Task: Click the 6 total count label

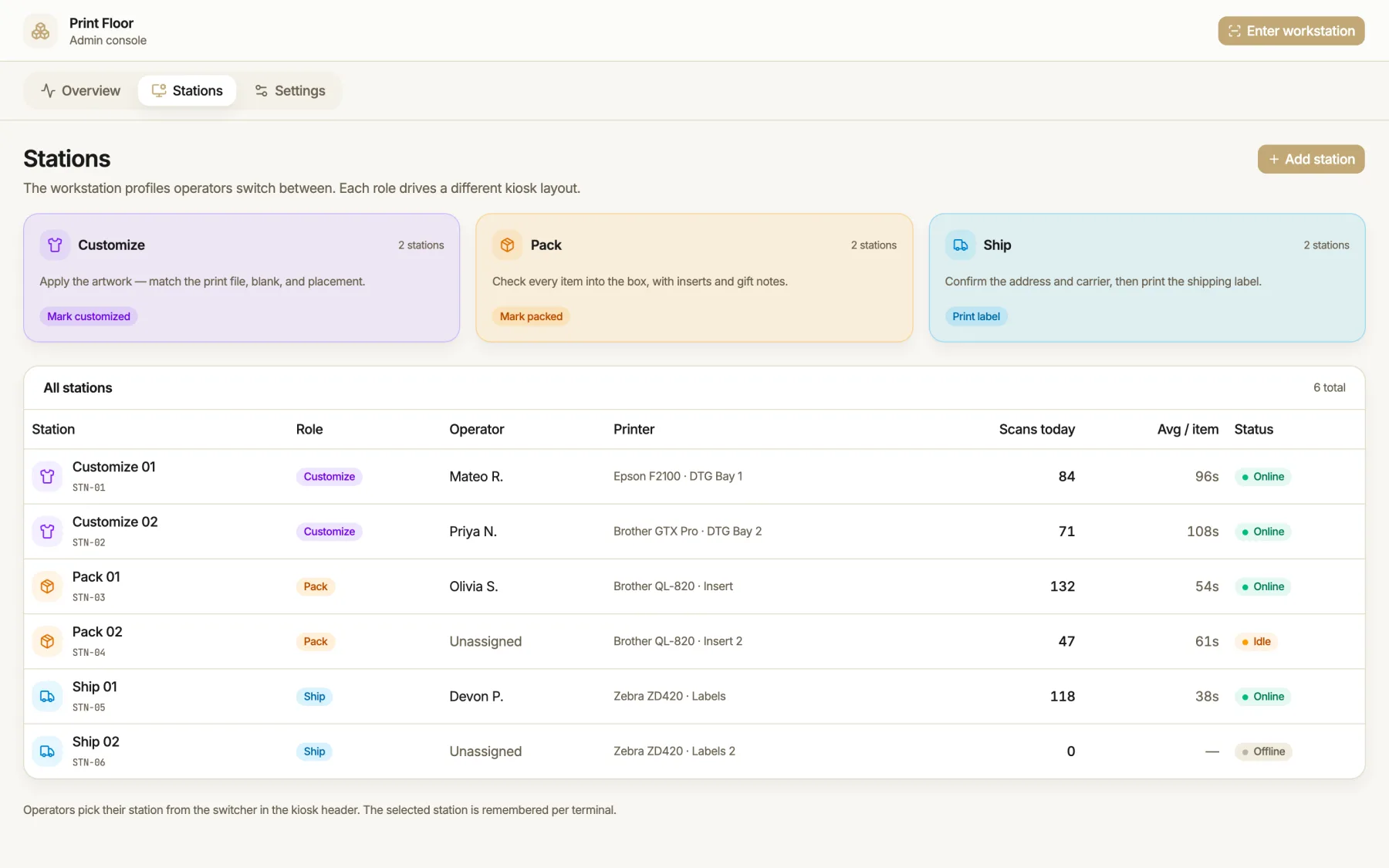Action: tap(1329, 387)
